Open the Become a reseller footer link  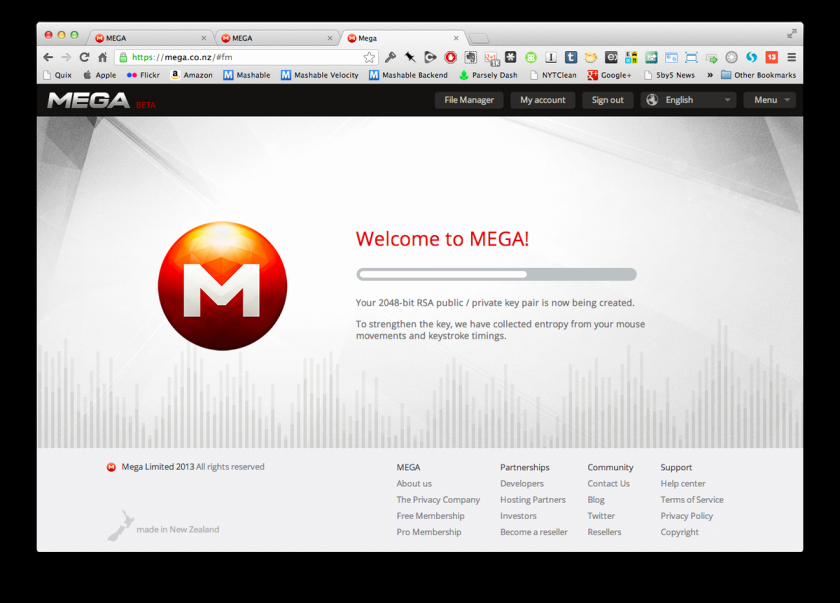[534, 532]
